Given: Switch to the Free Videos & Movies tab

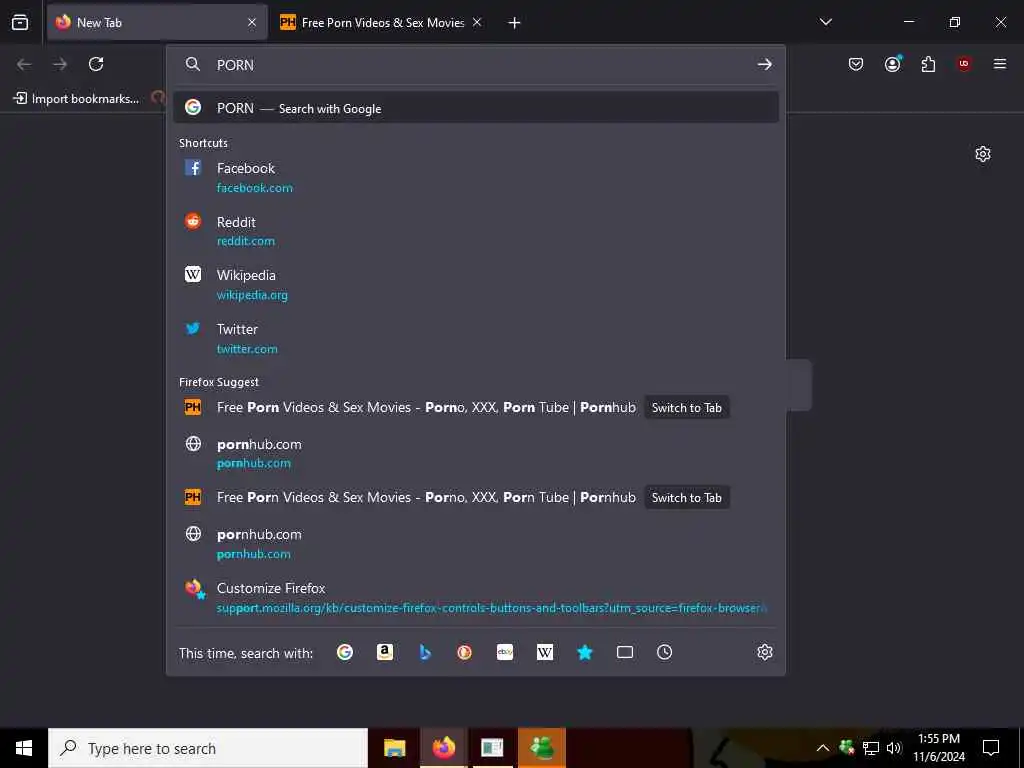Looking at the screenshot, I should [382, 22].
